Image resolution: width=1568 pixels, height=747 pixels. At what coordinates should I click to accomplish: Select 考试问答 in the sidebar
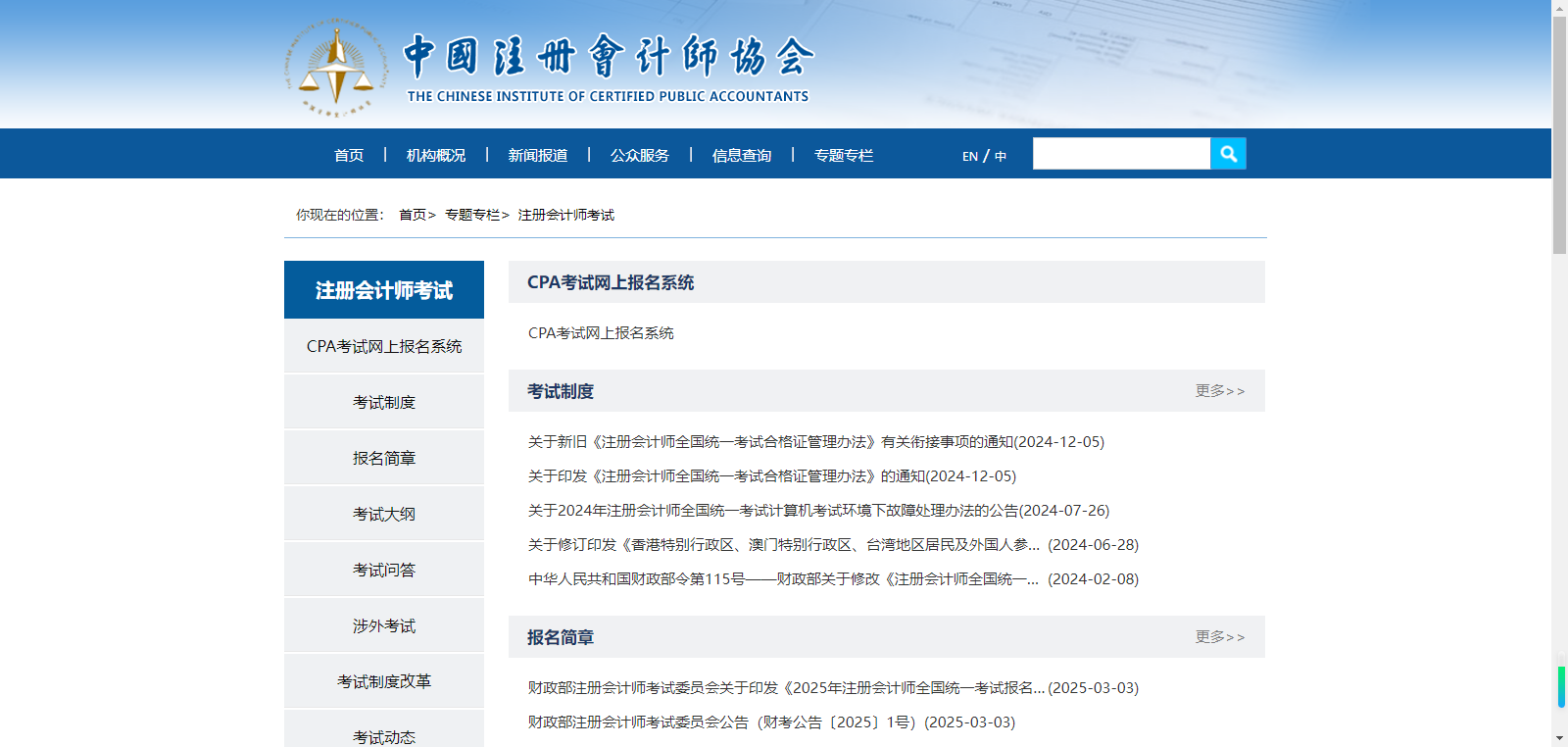pyautogui.click(x=384, y=570)
